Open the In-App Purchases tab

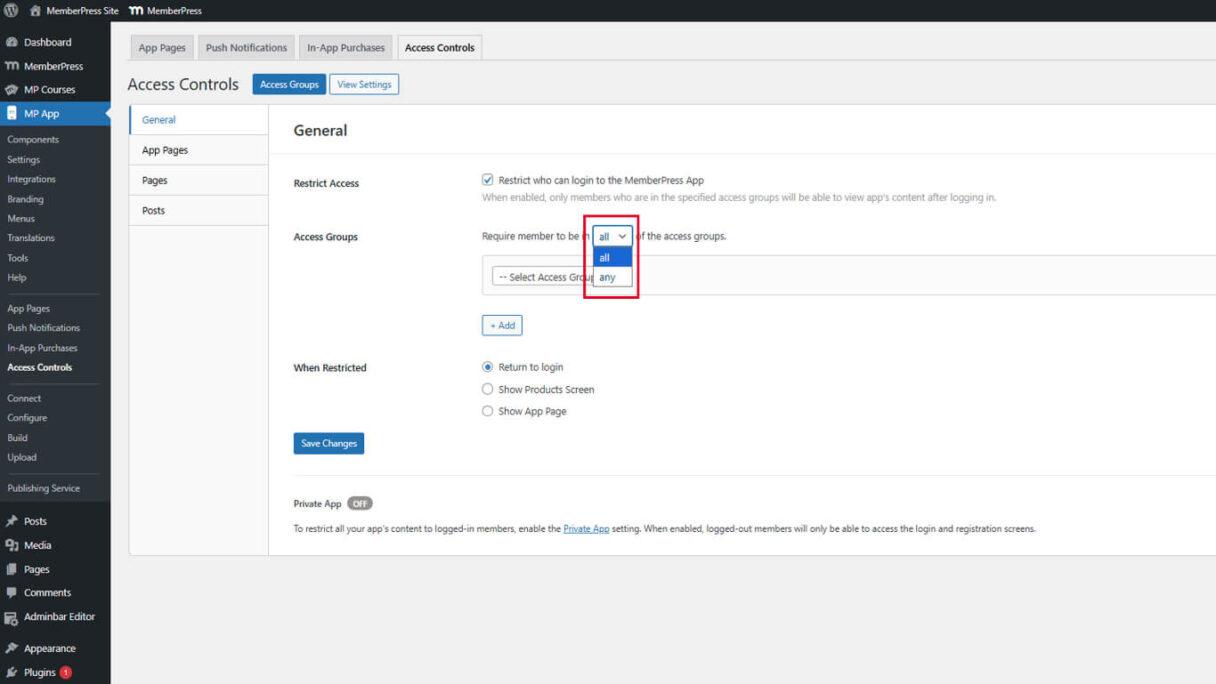[x=345, y=46]
